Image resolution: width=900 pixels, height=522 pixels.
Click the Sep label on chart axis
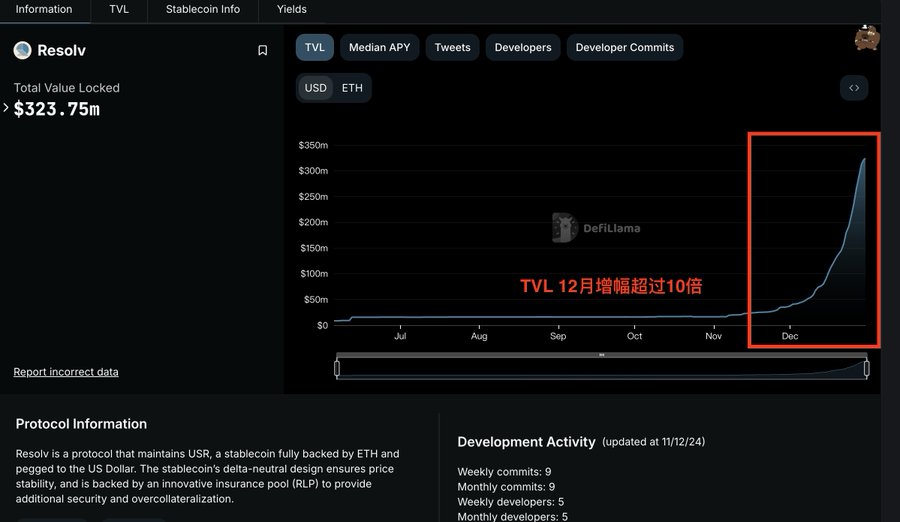click(x=558, y=336)
